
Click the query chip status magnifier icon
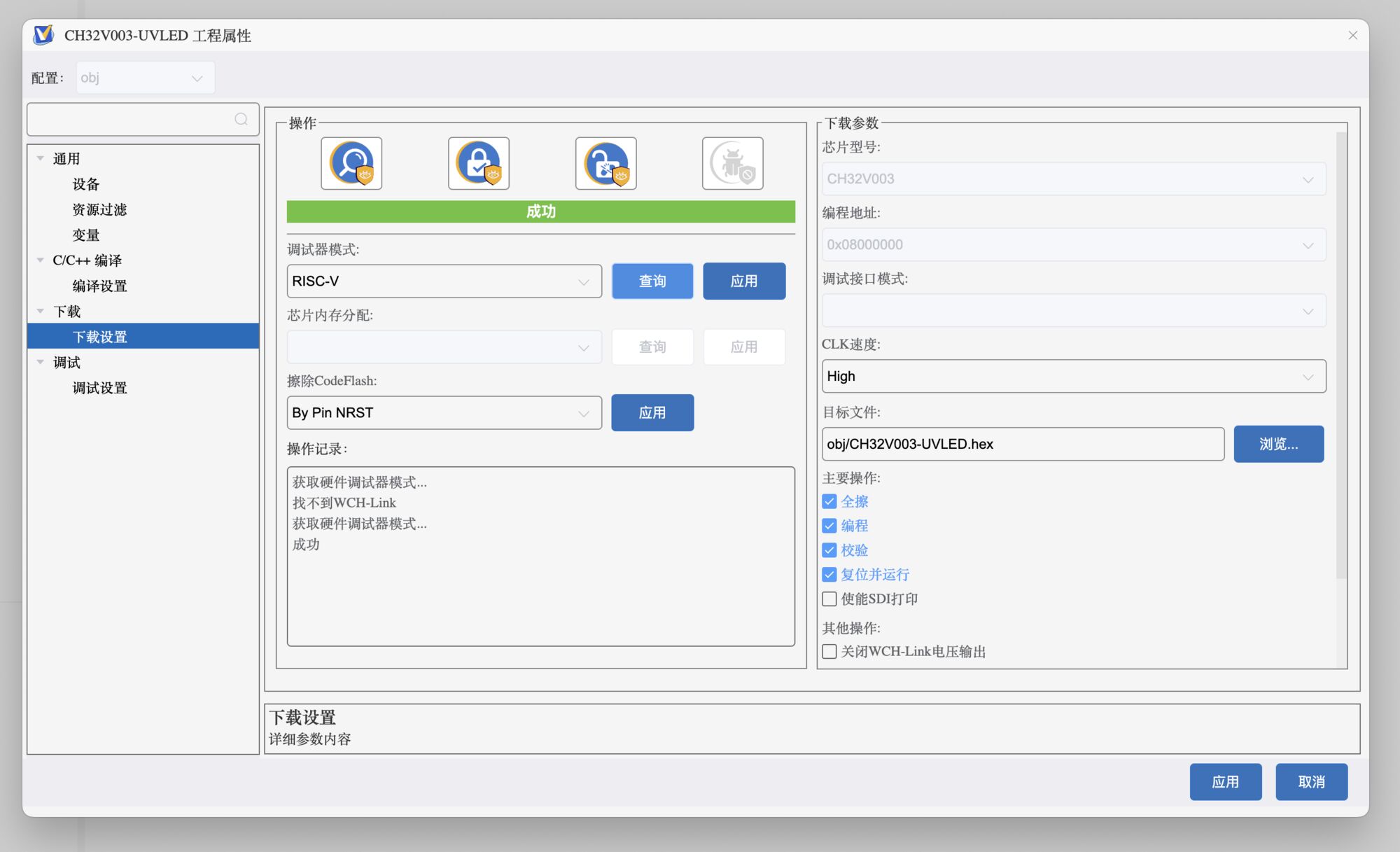pyautogui.click(x=351, y=164)
